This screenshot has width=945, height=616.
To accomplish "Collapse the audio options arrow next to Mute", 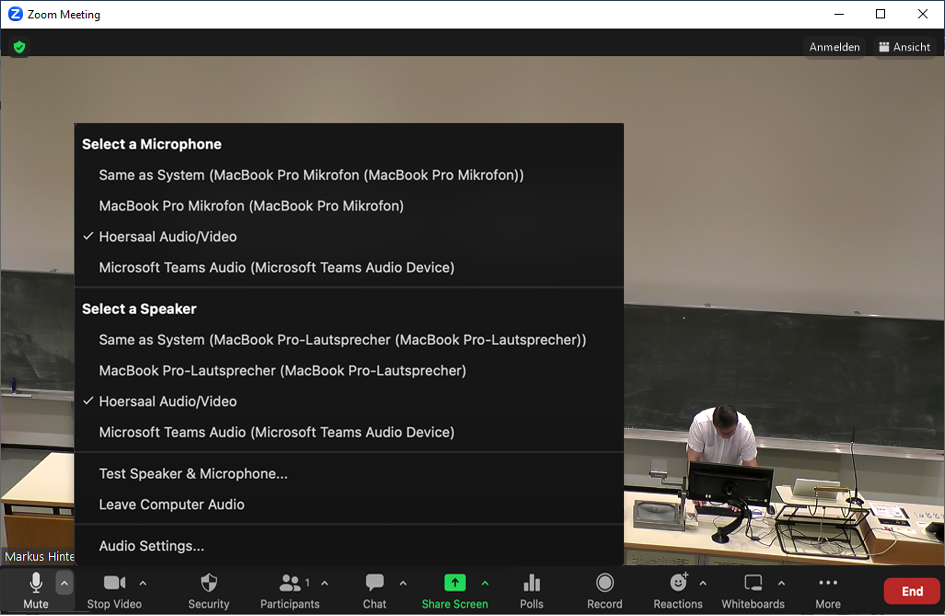I will (x=64, y=583).
